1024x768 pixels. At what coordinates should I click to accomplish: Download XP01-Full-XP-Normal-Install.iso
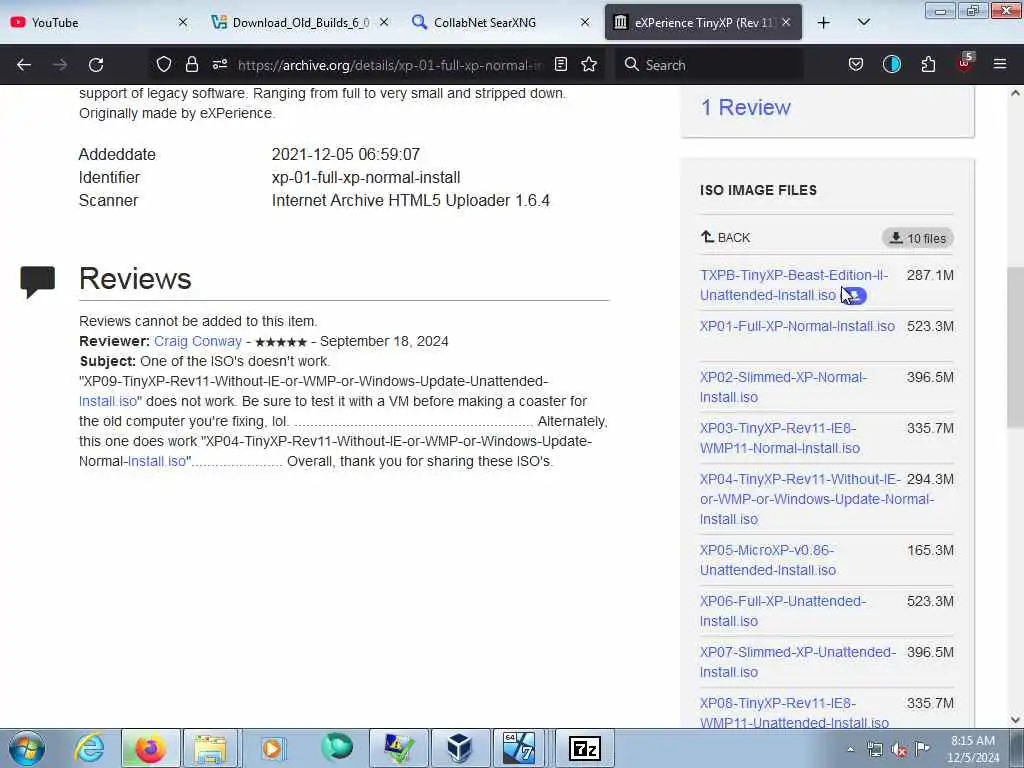(x=797, y=326)
